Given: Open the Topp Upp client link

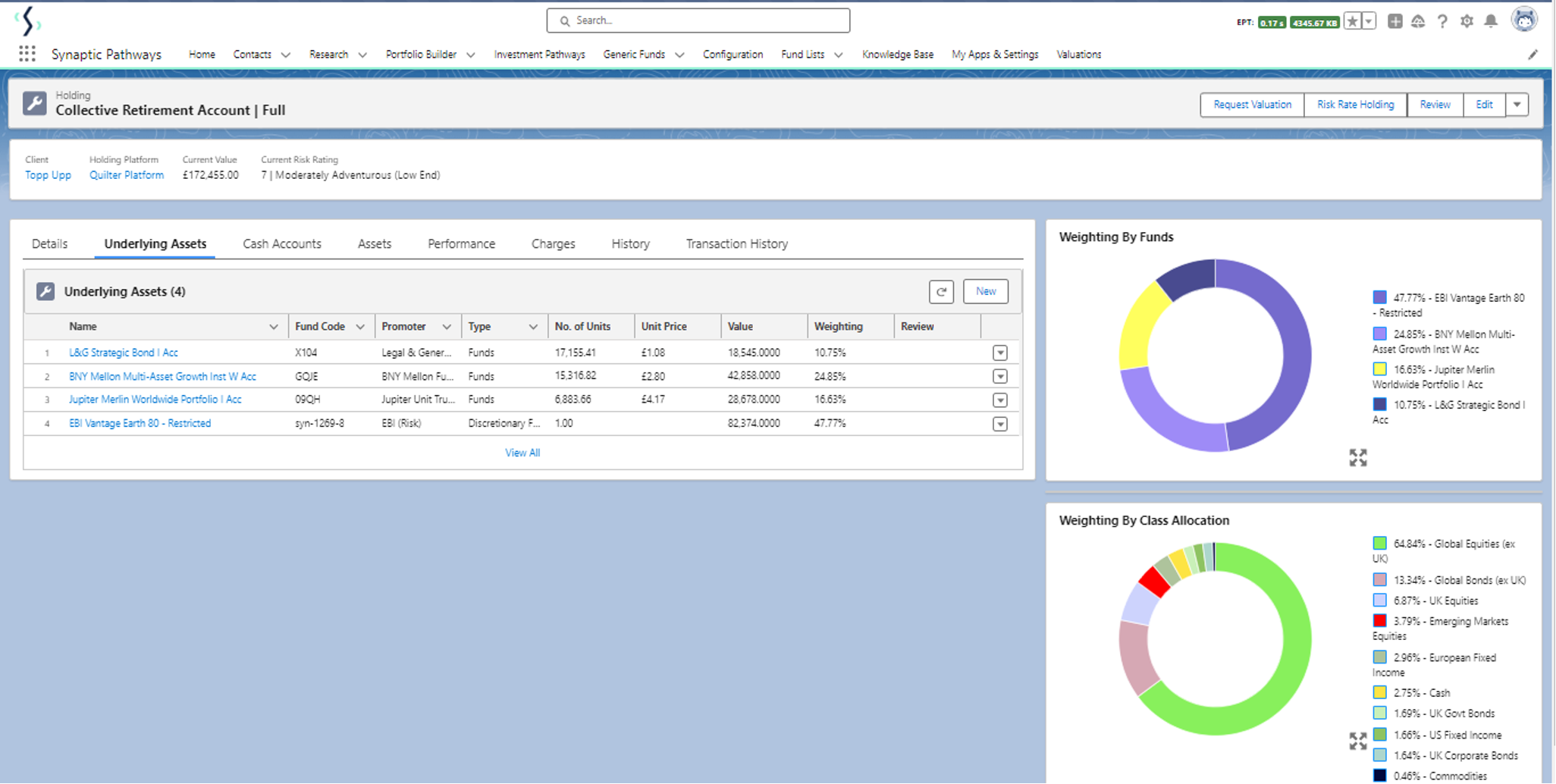Looking at the screenshot, I should tap(48, 175).
